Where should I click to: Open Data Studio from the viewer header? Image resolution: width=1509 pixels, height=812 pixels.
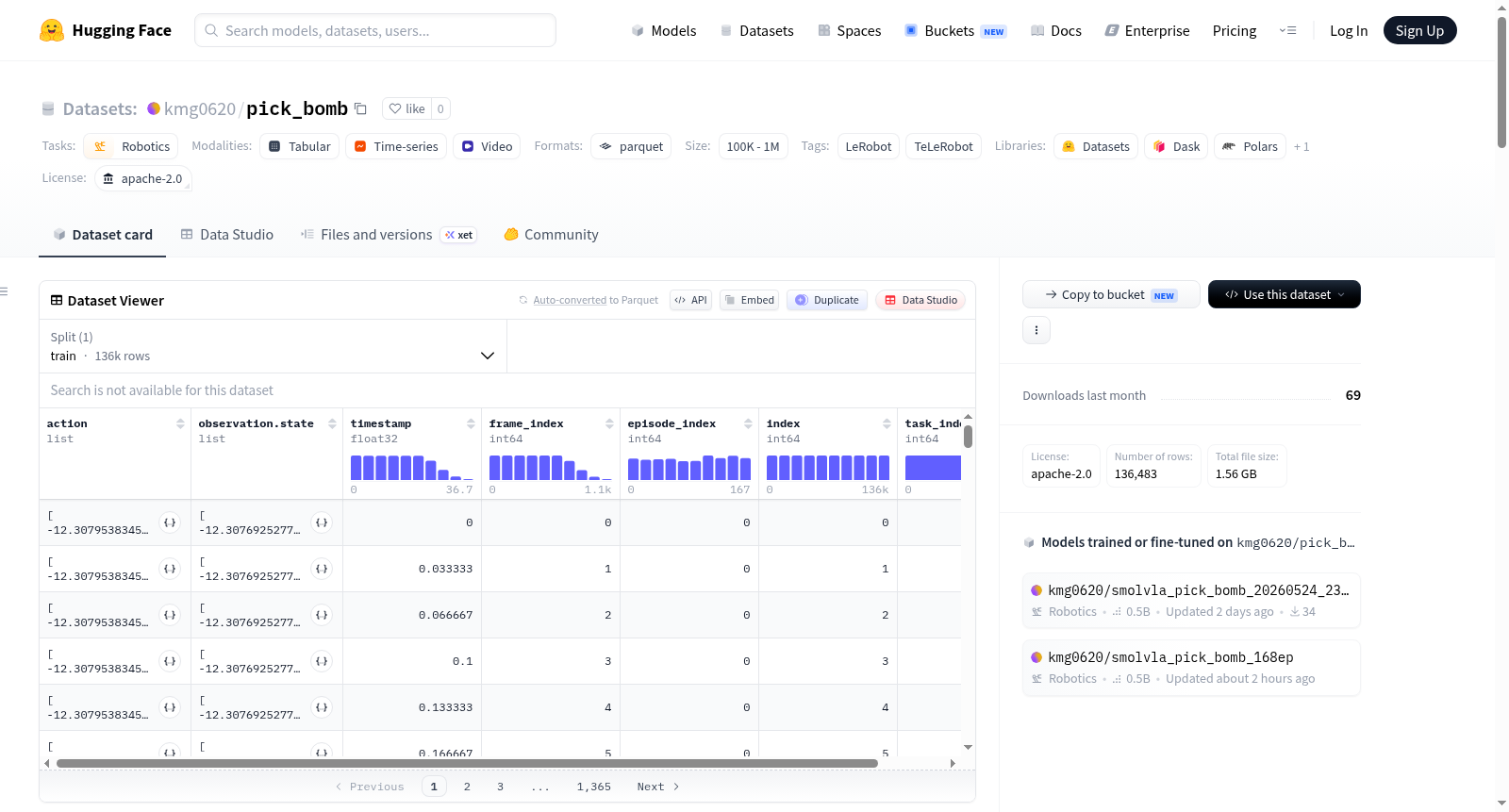920,300
